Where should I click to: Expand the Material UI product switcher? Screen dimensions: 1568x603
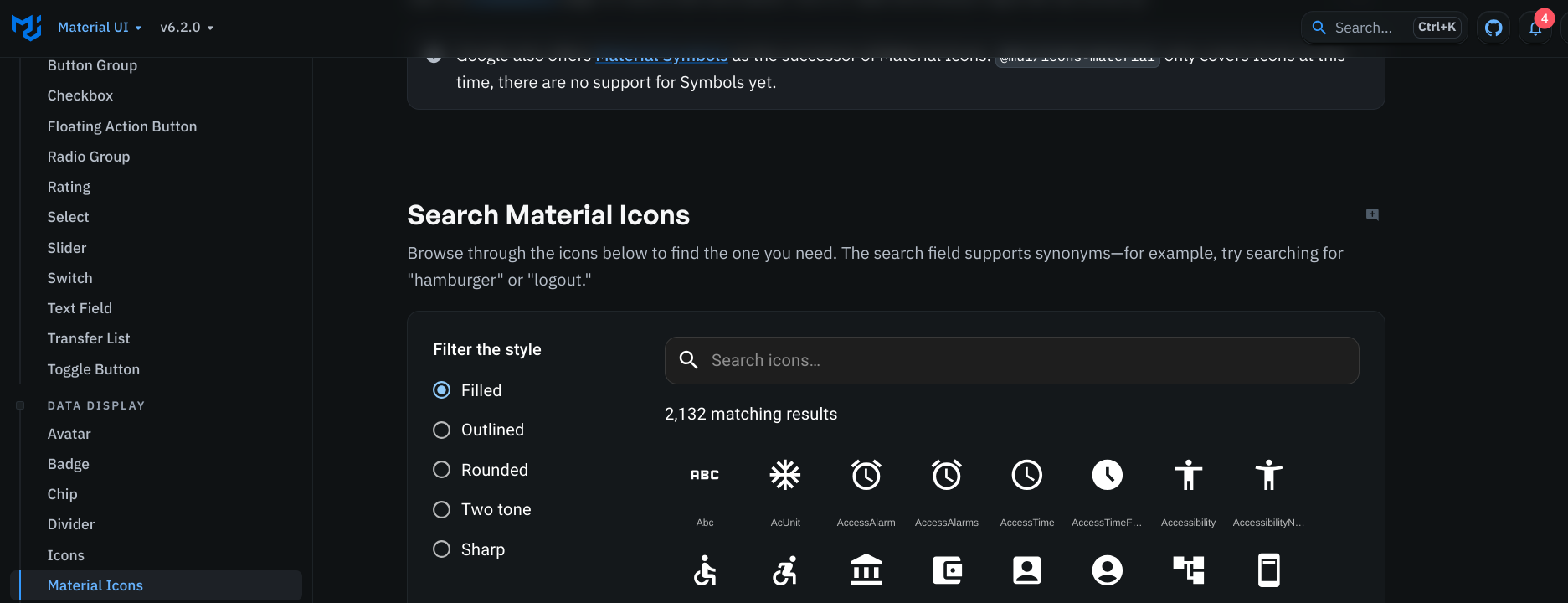point(99,27)
